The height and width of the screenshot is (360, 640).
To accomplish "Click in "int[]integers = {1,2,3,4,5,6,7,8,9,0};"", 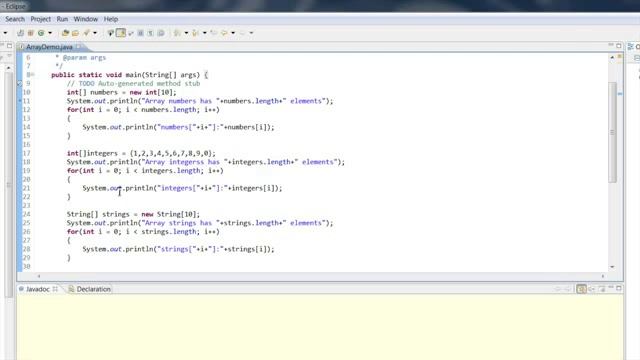I will point(141,153).
